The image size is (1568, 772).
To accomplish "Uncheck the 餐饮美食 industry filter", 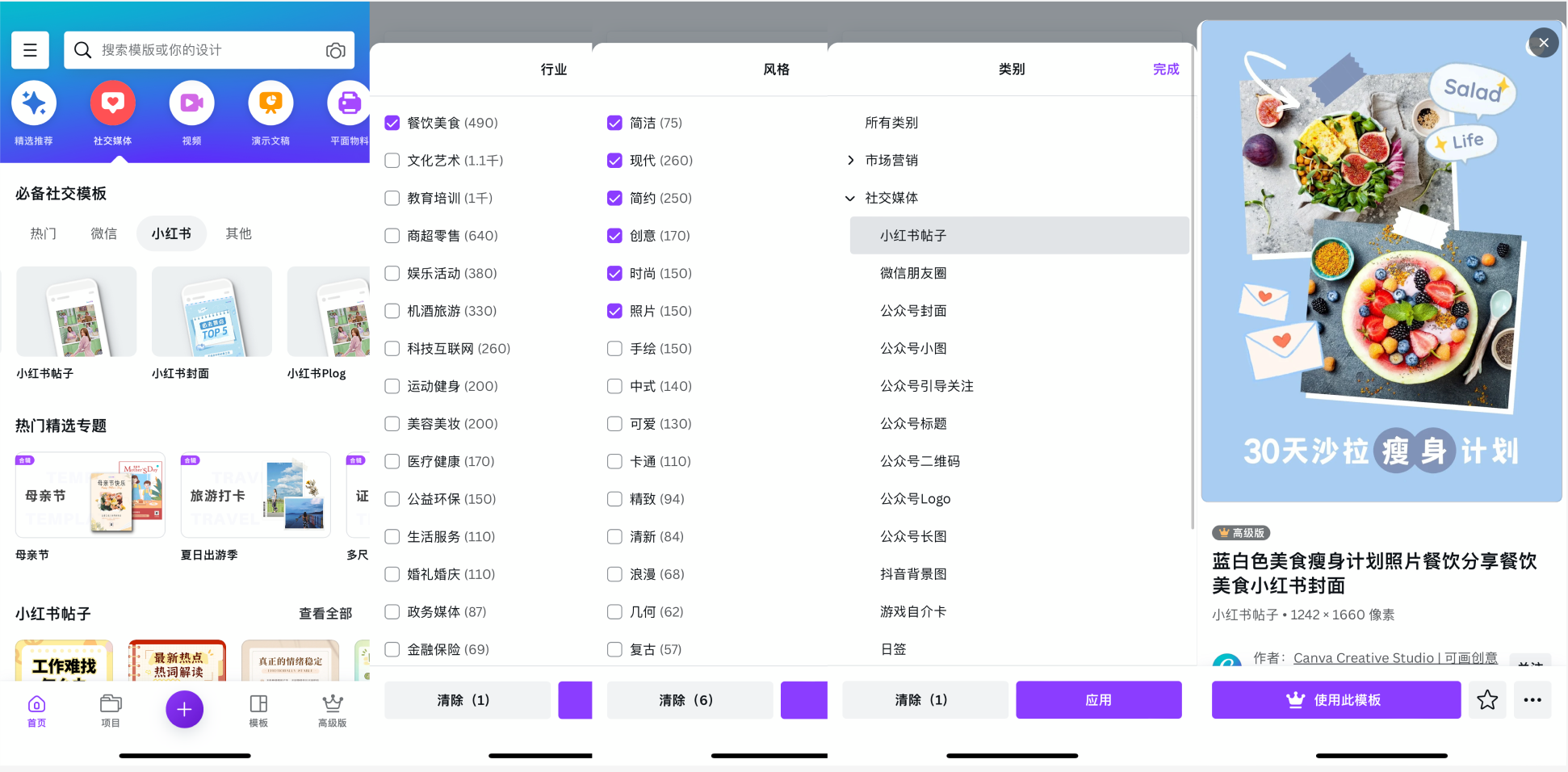I will pyautogui.click(x=392, y=122).
